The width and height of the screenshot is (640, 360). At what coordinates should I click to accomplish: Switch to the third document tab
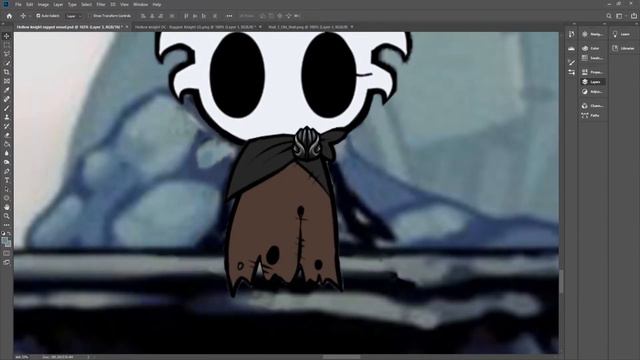coord(308,27)
